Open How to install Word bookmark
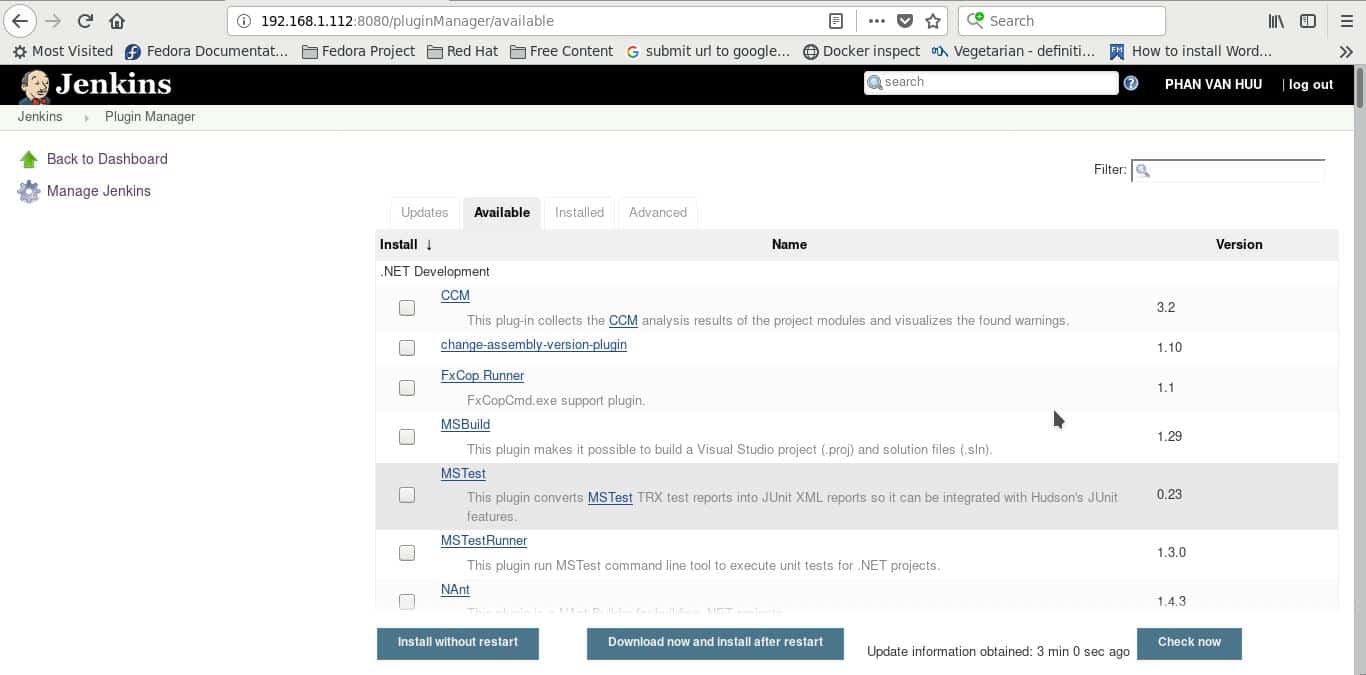1366x675 pixels. point(1190,51)
